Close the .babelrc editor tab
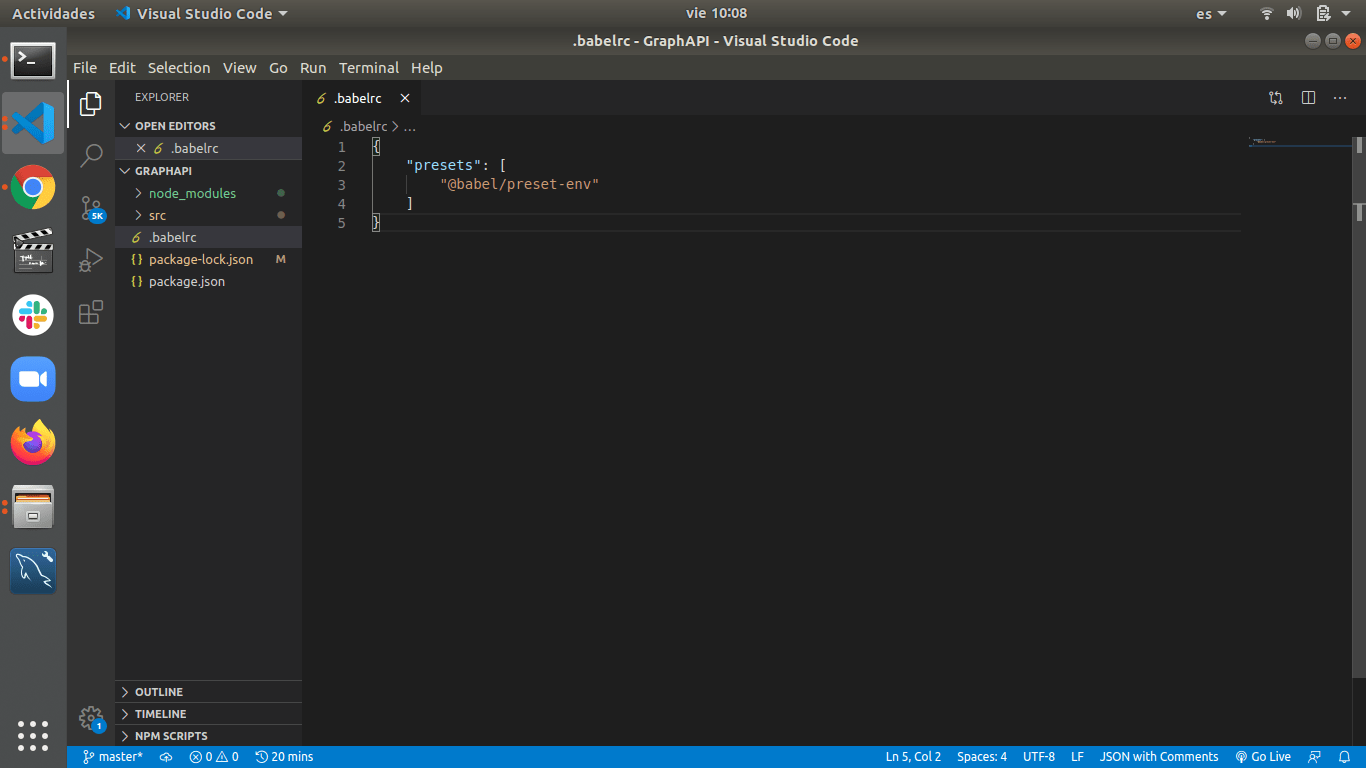Screen dimensions: 1366x768 click(x=405, y=98)
